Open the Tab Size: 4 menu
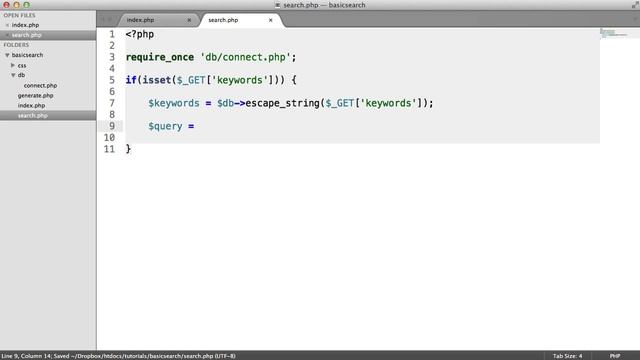 coord(567,356)
